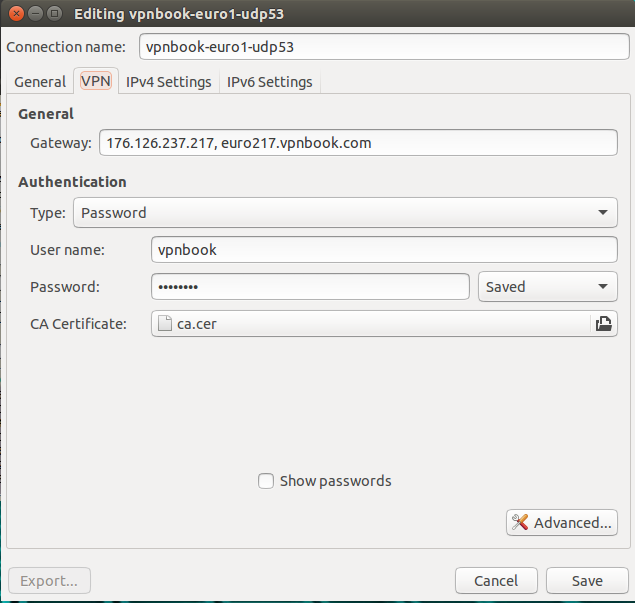Cancel the connection edits

(496, 581)
